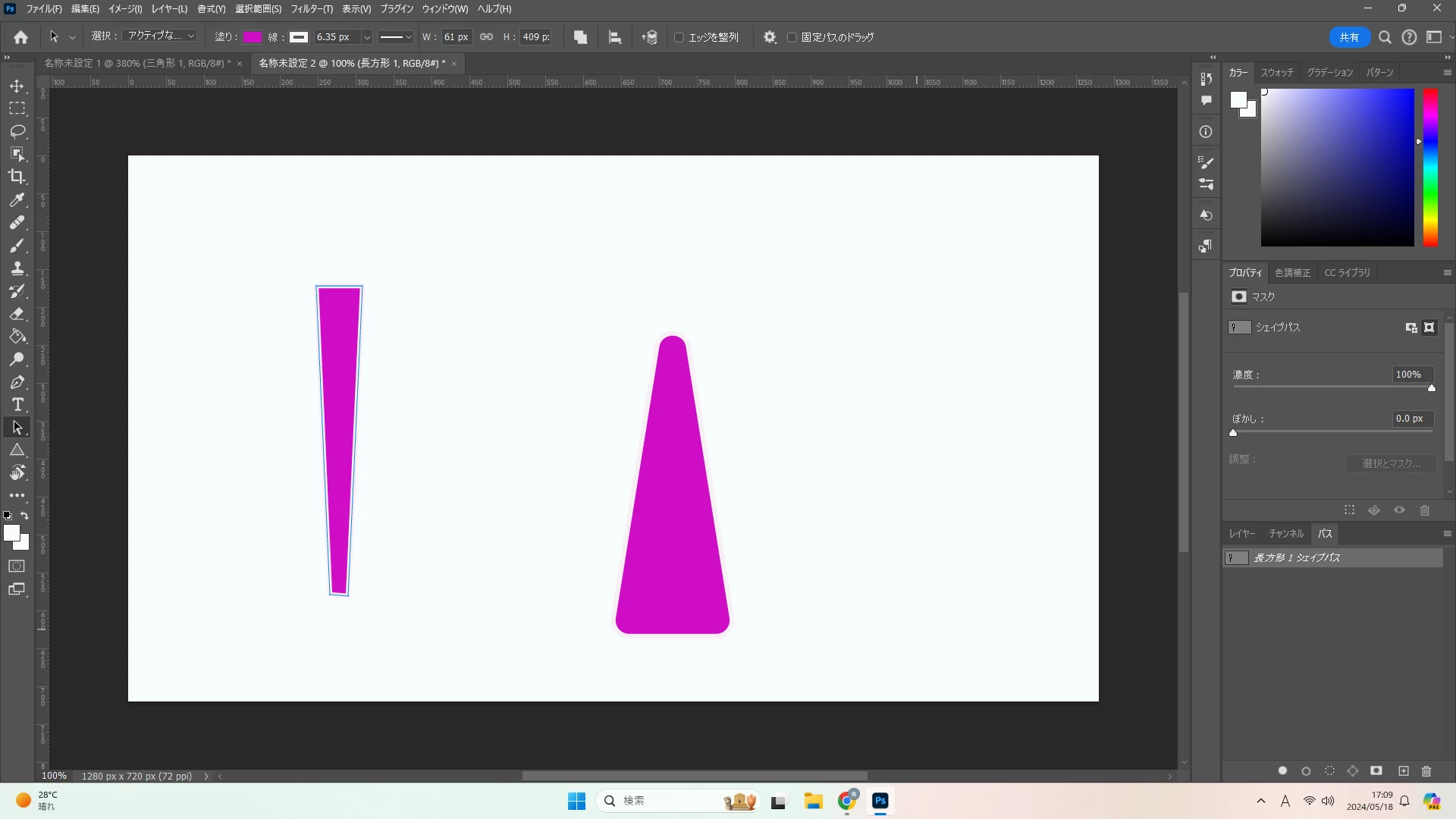Viewport: 1456px width, 819px height.
Task: Click the W width input field
Action: click(x=456, y=37)
